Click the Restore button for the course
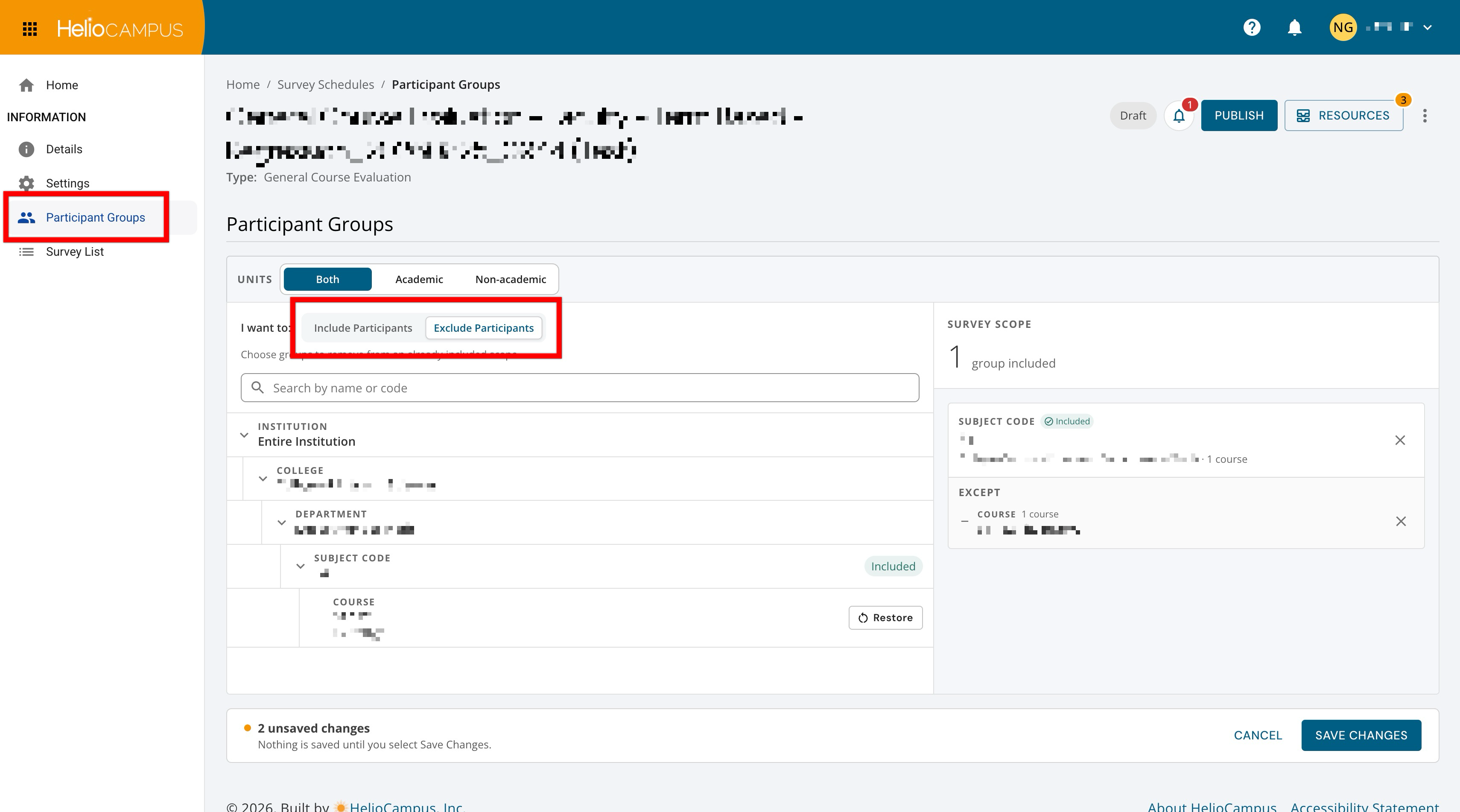The height and width of the screenshot is (812, 1460). (x=885, y=618)
